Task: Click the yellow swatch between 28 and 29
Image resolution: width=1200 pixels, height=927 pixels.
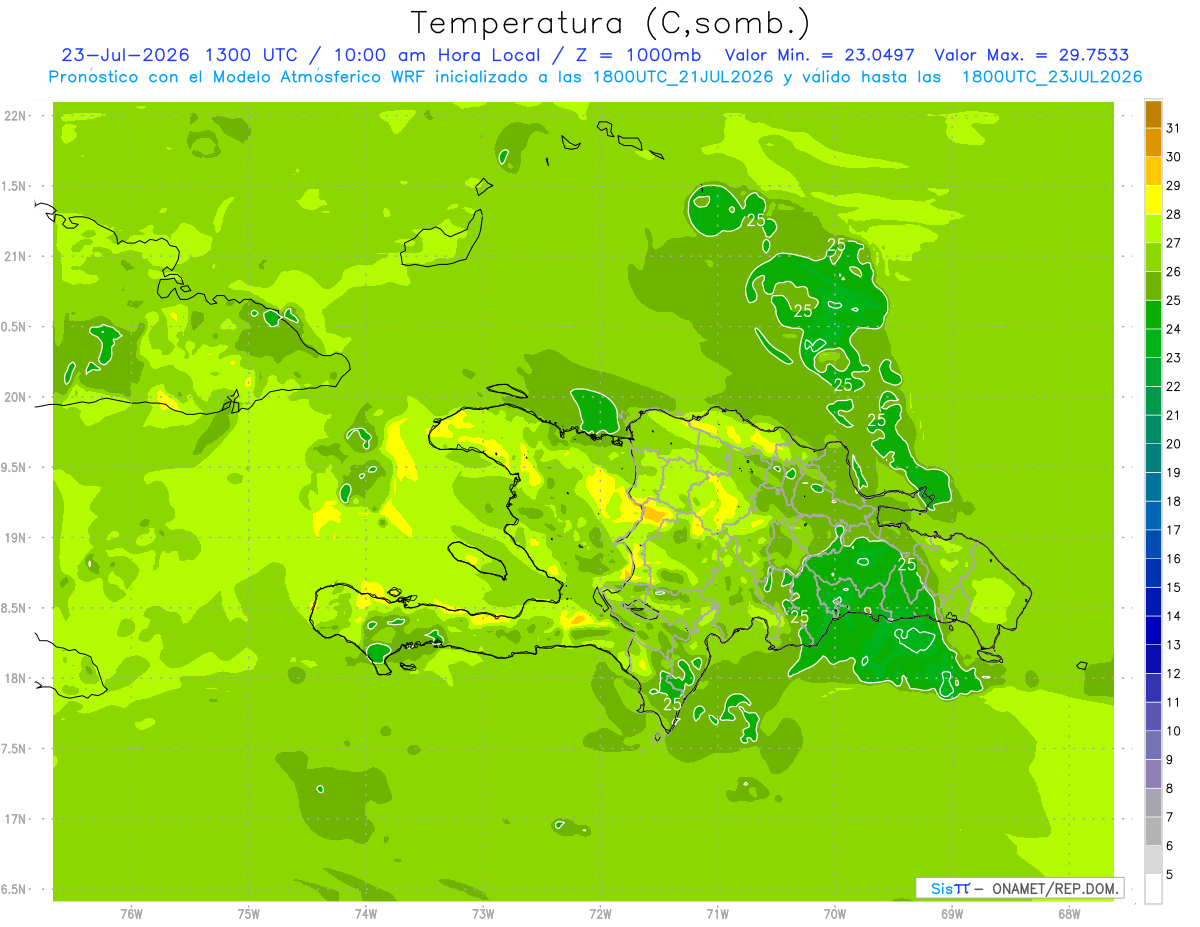Action: [x=1153, y=200]
